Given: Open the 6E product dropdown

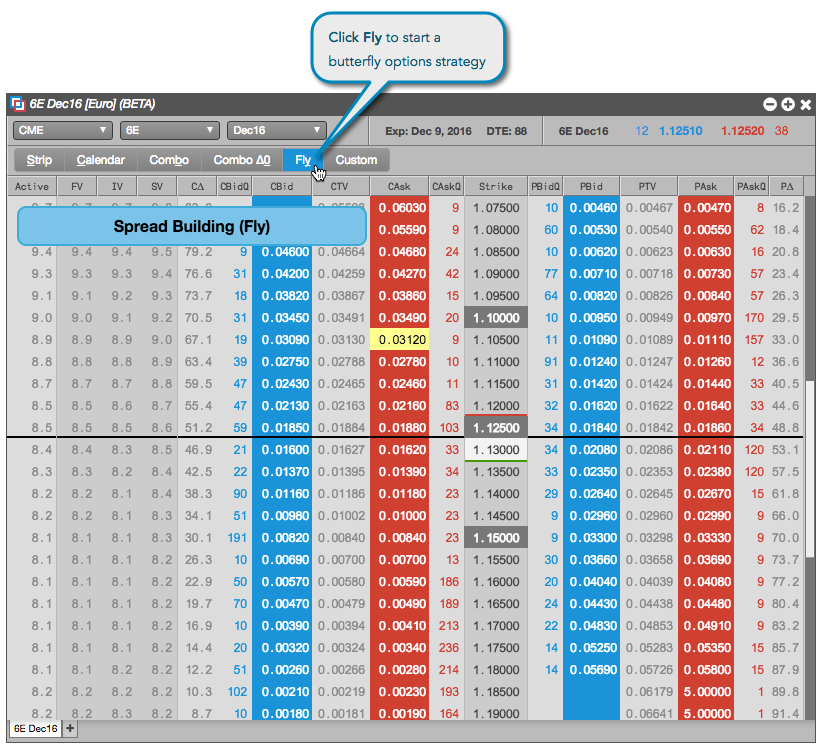Looking at the screenshot, I should pyautogui.click(x=170, y=130).
